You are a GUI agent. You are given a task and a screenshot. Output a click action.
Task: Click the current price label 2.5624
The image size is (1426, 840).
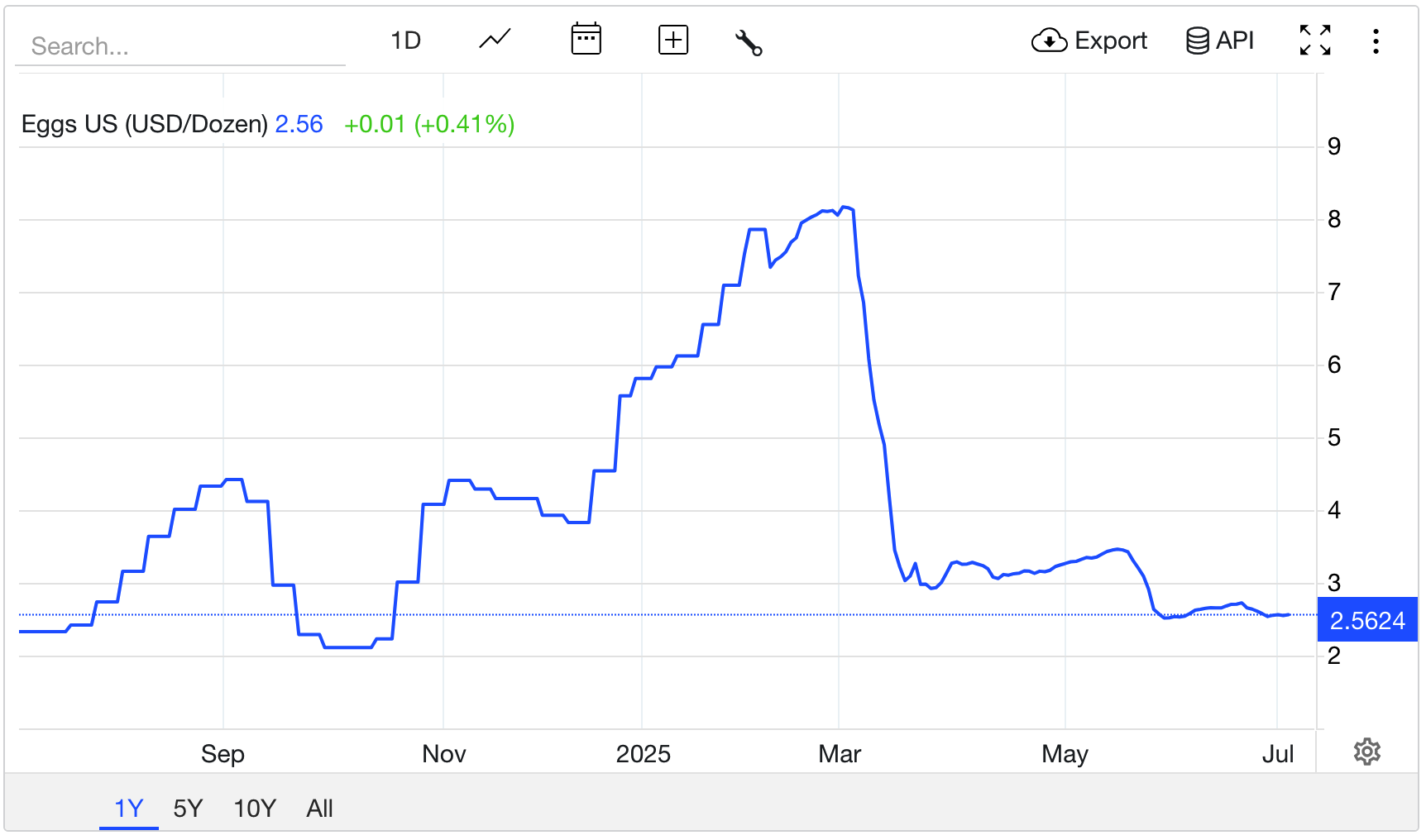click(1367, 620)
